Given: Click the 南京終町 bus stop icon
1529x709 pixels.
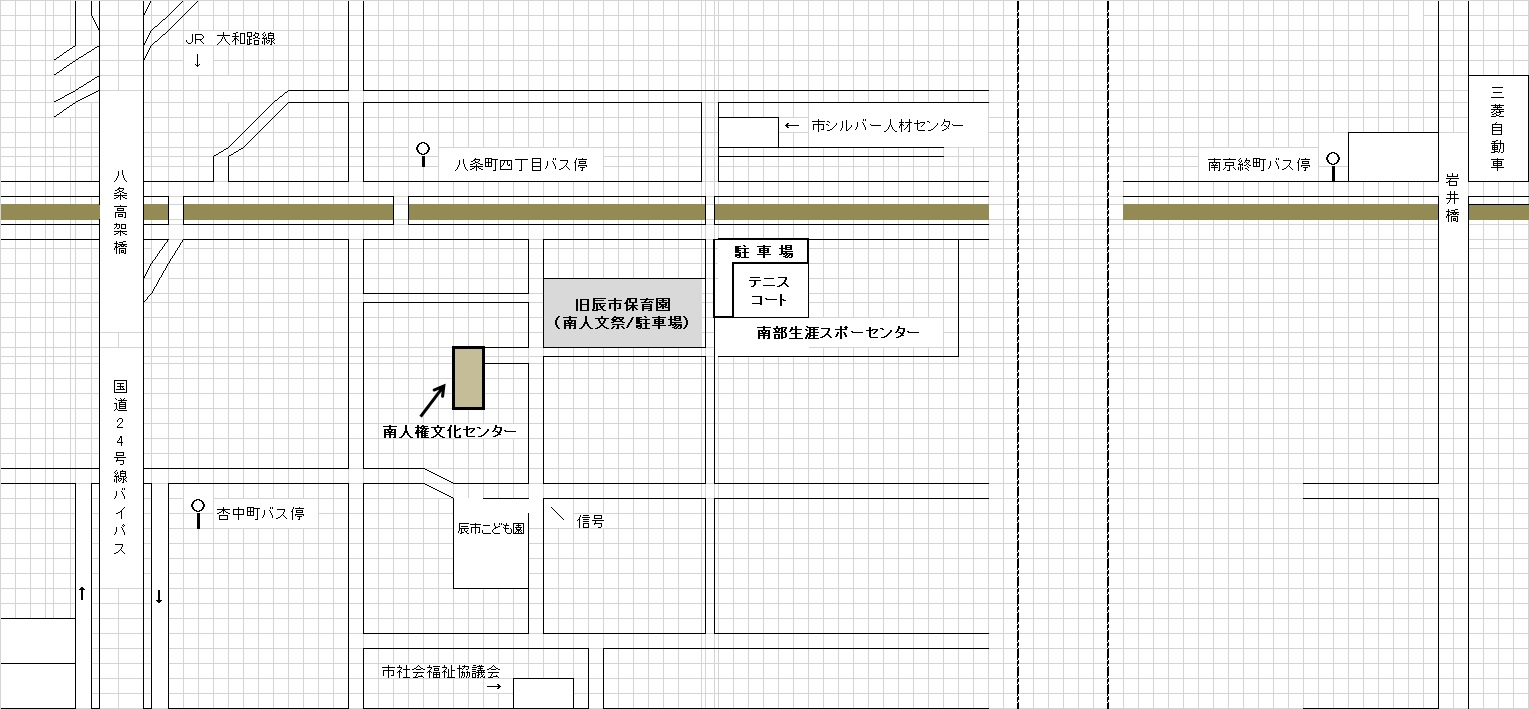Looking at the screenshot, I should 1332,165.
